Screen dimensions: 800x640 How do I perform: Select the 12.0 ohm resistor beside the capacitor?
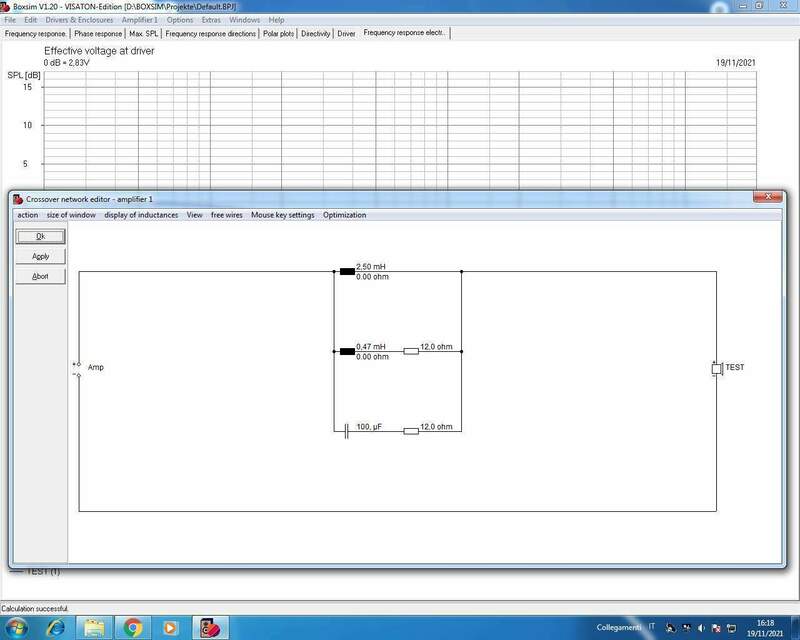point(410,431)
